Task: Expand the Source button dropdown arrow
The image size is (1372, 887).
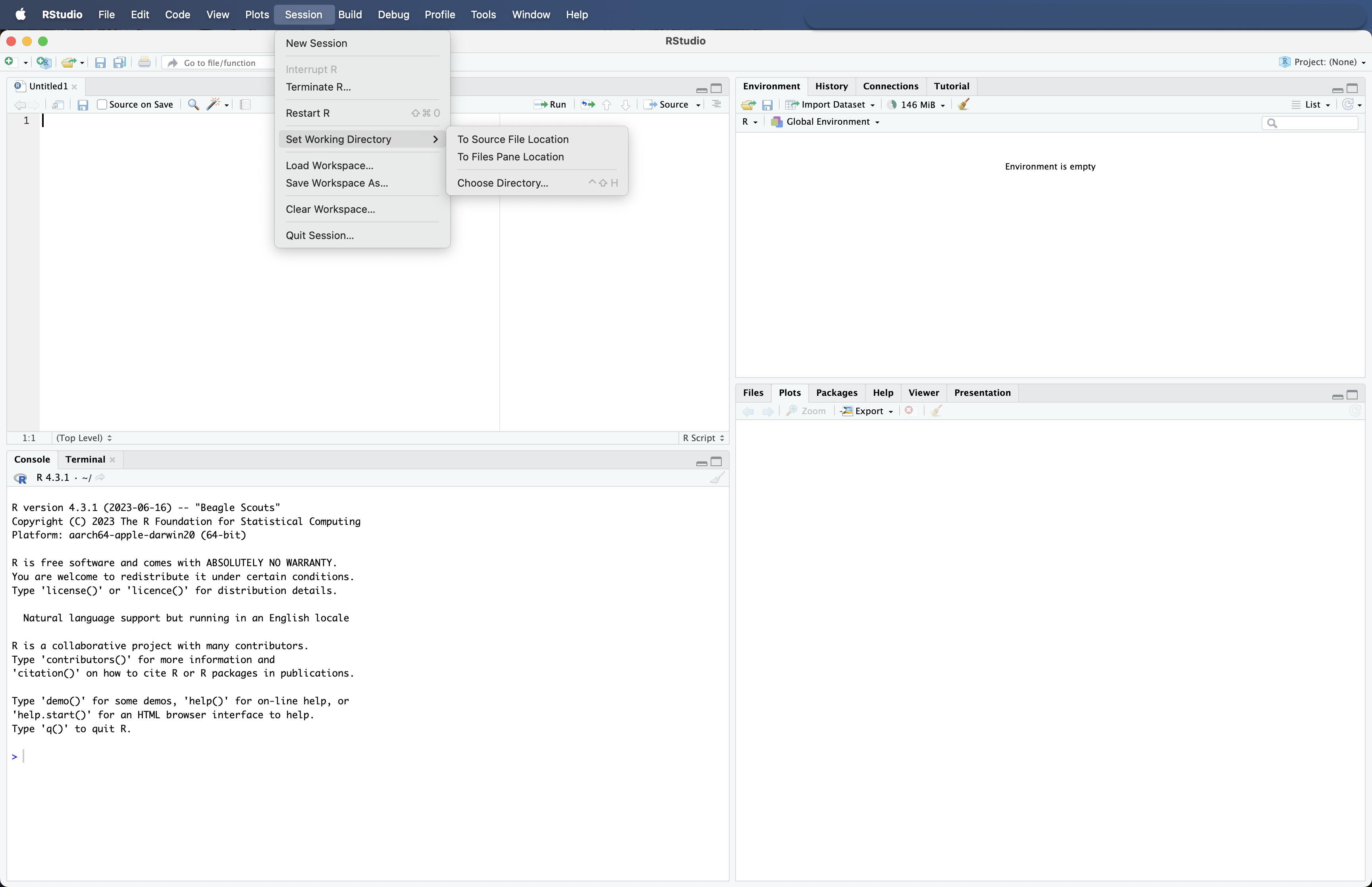Action: pos(698,105)
